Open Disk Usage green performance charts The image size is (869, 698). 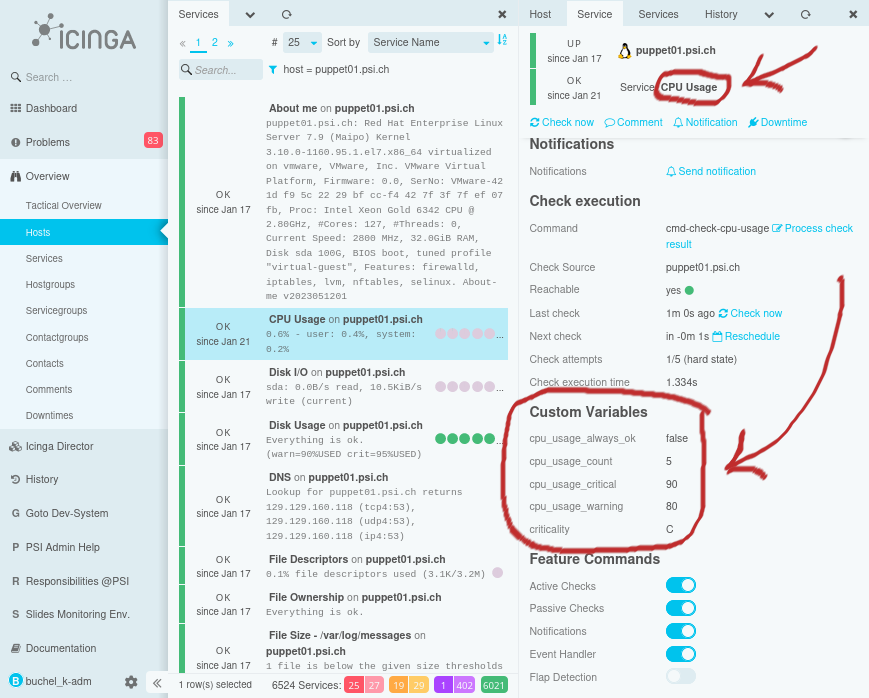pos(469,439)
